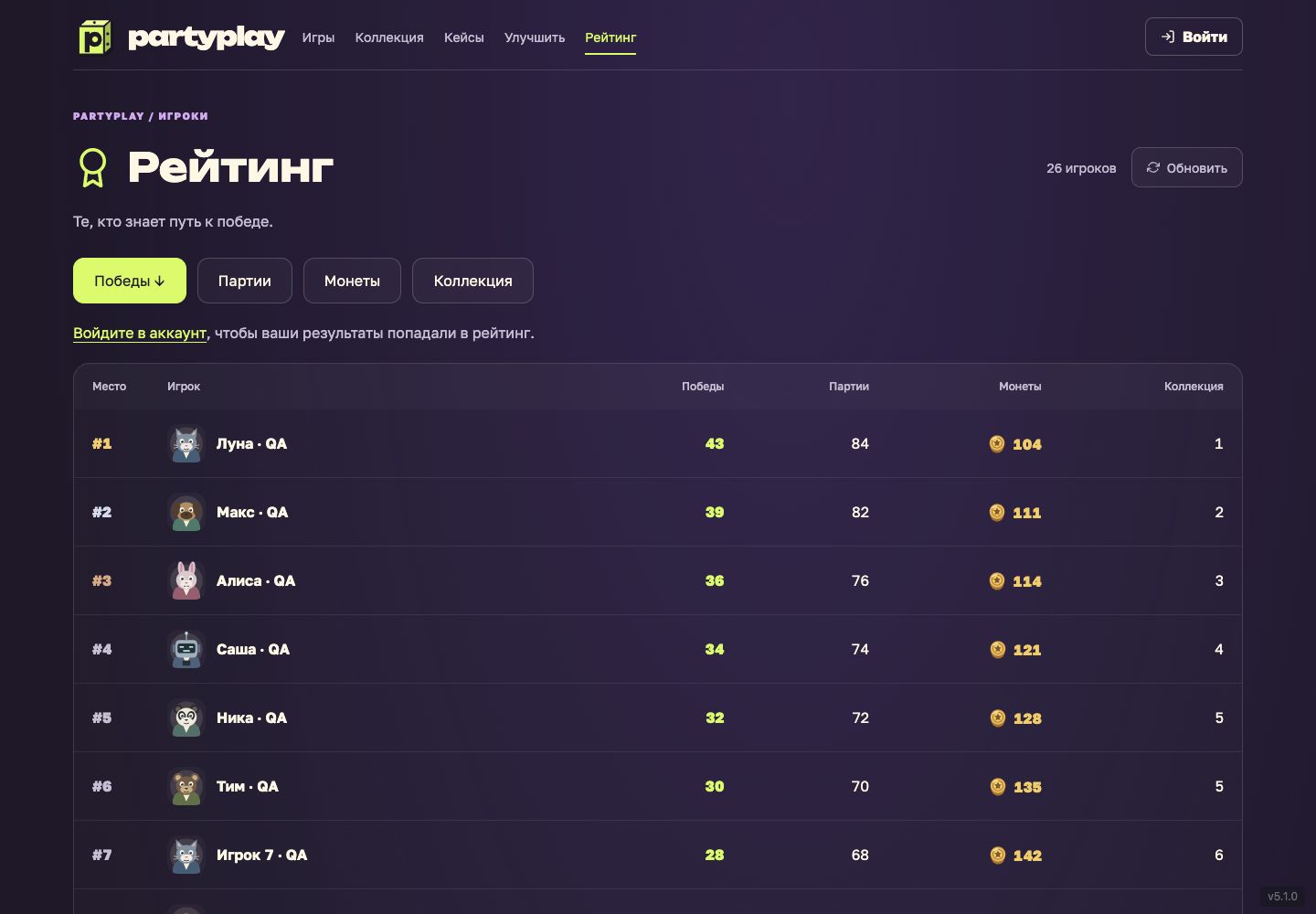Sort the rating by Коллекция filter
This screenshot has width=1316, height=914.
click(472, 281)
